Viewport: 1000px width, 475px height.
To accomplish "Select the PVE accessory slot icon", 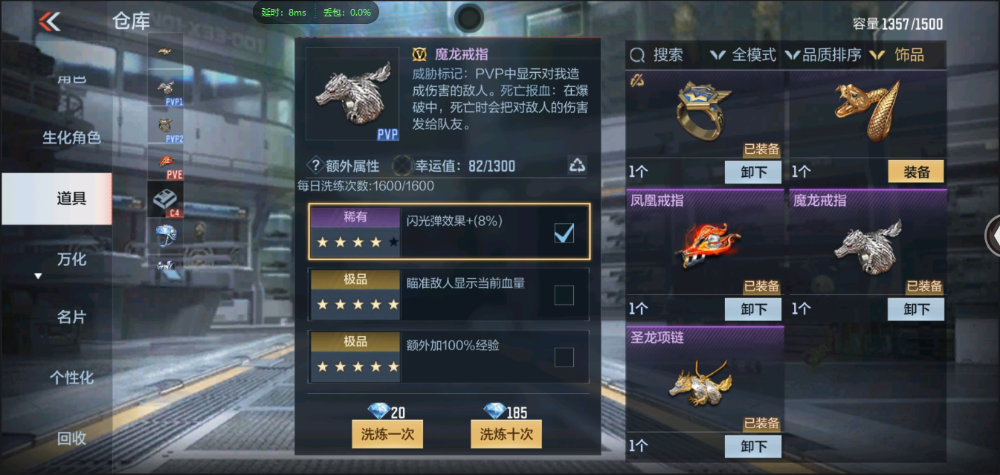I will click(166, 162).
